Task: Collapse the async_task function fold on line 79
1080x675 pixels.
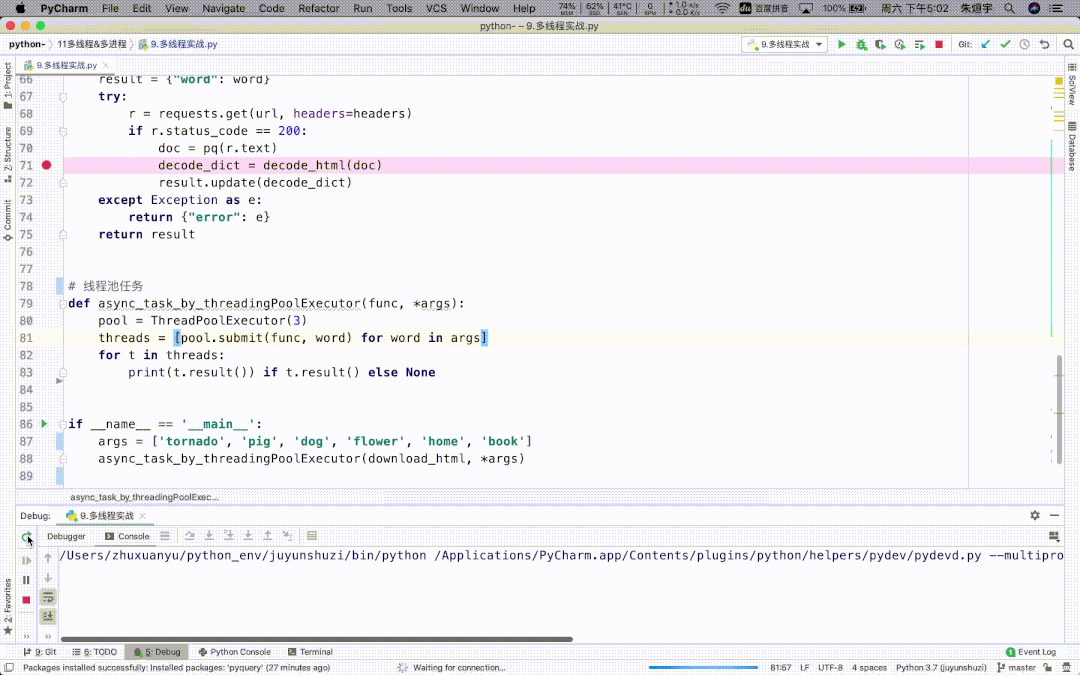Action: click(63, 304)
